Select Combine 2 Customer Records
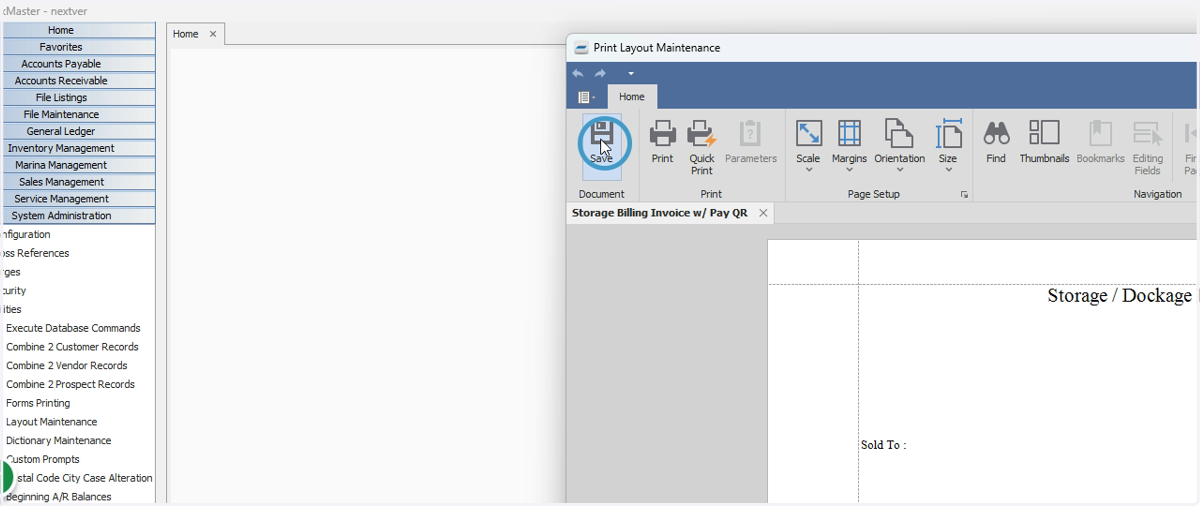This screenshot has height=506, width=1200. point(72,347)
